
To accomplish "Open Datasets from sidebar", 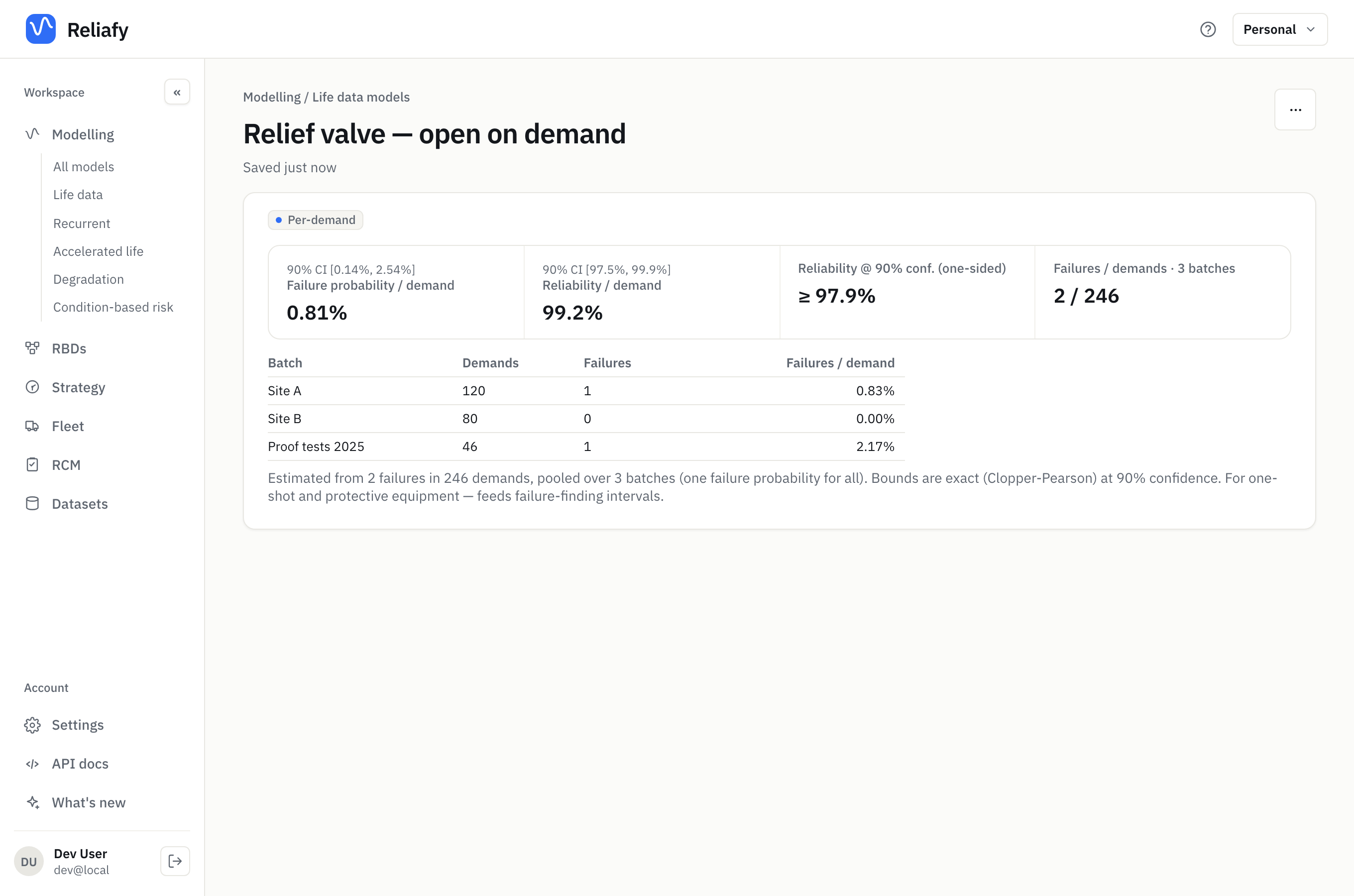I will (x=80, y=503).
